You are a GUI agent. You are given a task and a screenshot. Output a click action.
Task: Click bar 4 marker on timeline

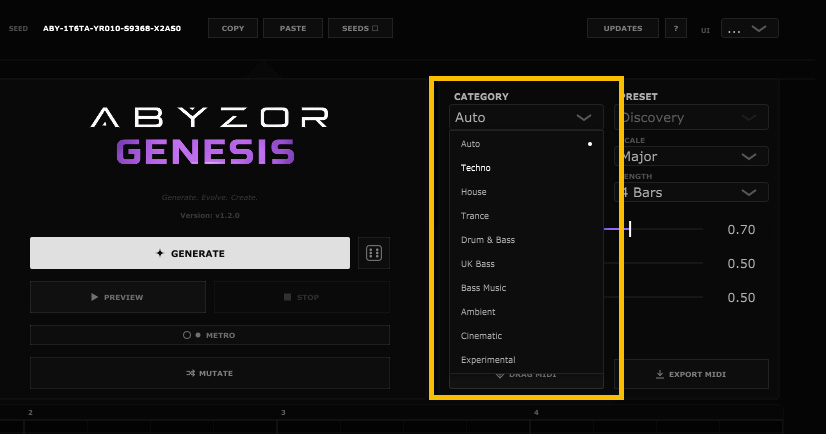pos(536,412)
